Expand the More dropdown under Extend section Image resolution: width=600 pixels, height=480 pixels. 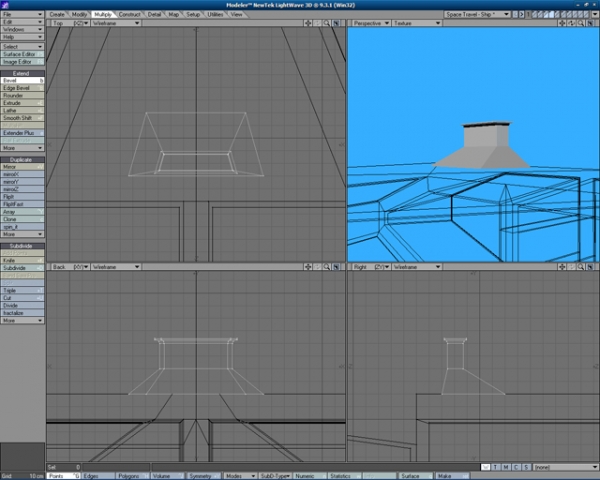click(22, 148)
